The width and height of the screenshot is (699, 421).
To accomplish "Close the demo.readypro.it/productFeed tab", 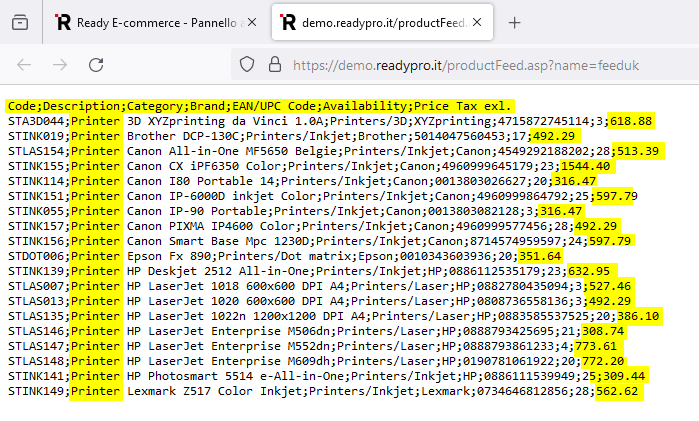I will [477, 22].
